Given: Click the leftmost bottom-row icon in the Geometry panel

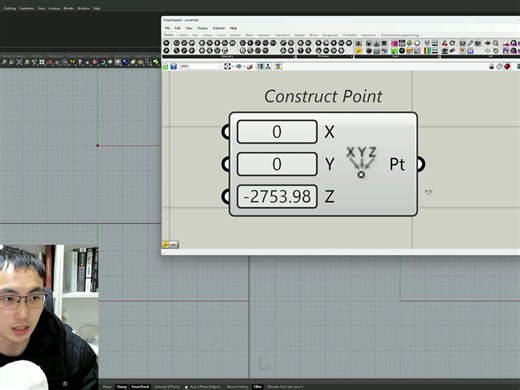Looking at the screenshot, I should 167,51.
